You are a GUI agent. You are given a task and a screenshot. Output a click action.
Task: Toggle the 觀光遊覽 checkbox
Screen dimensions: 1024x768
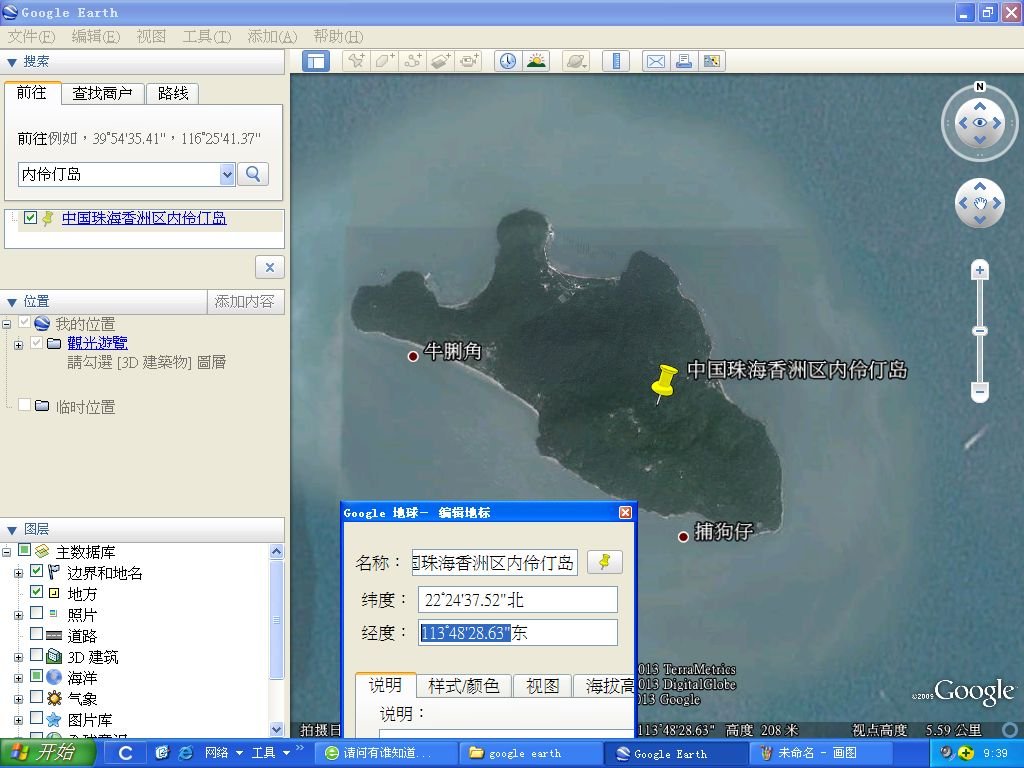37,342
